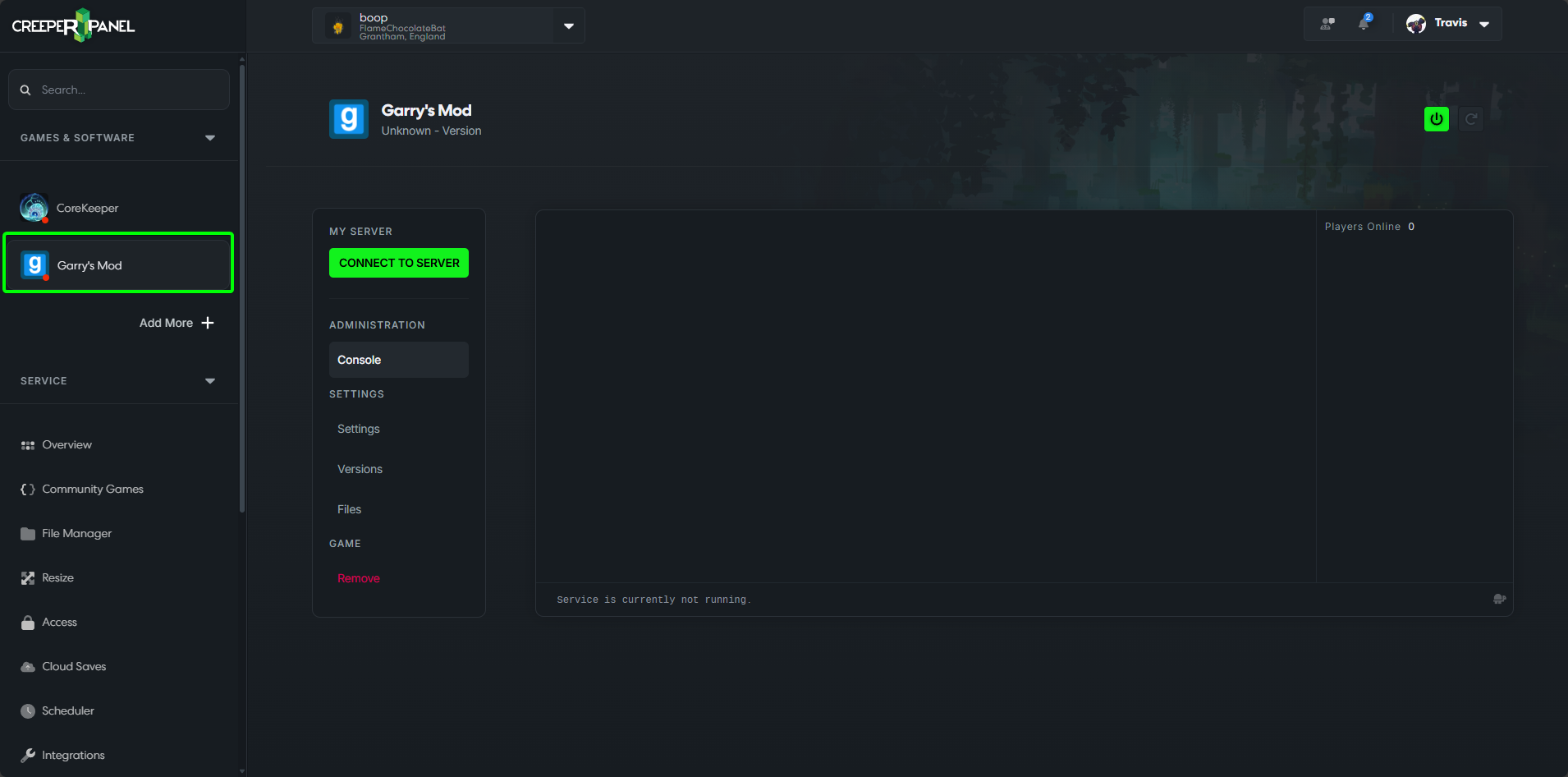Click the Access lock icon

point(27,622)
